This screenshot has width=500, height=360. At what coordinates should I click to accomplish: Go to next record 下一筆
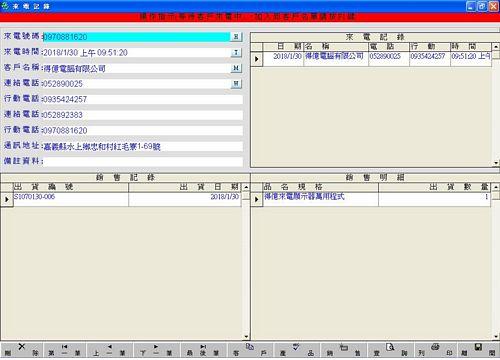tap(156, 350)
